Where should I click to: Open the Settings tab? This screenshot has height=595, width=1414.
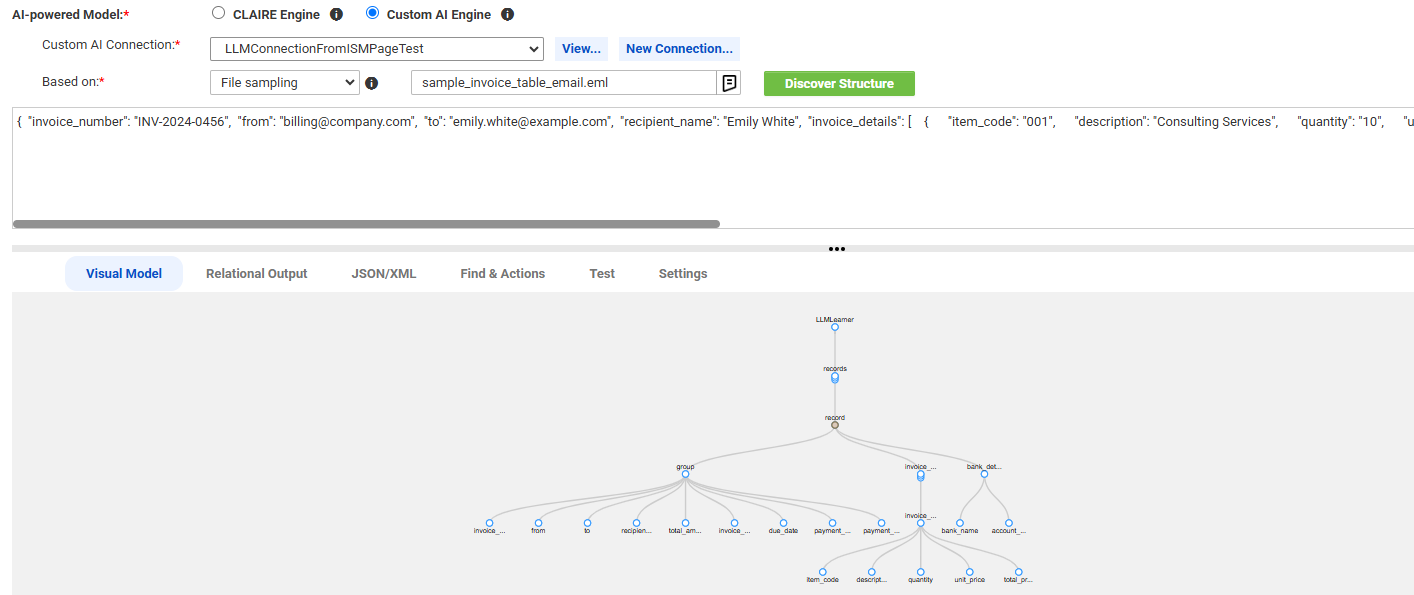[x=683, y=274]
